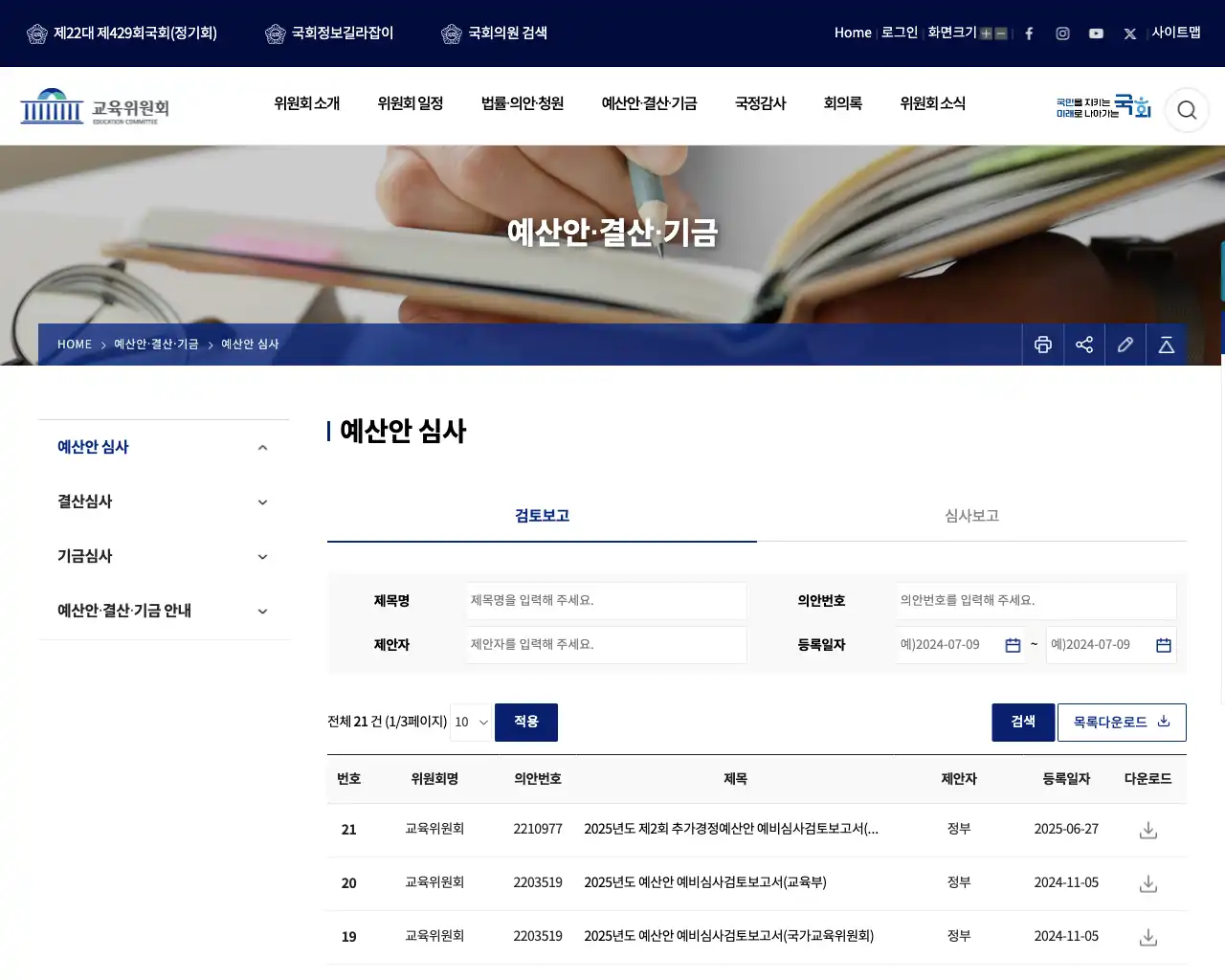Download file for row number 20
This screenshot has height=980, width=1225.
point(1148,883)
